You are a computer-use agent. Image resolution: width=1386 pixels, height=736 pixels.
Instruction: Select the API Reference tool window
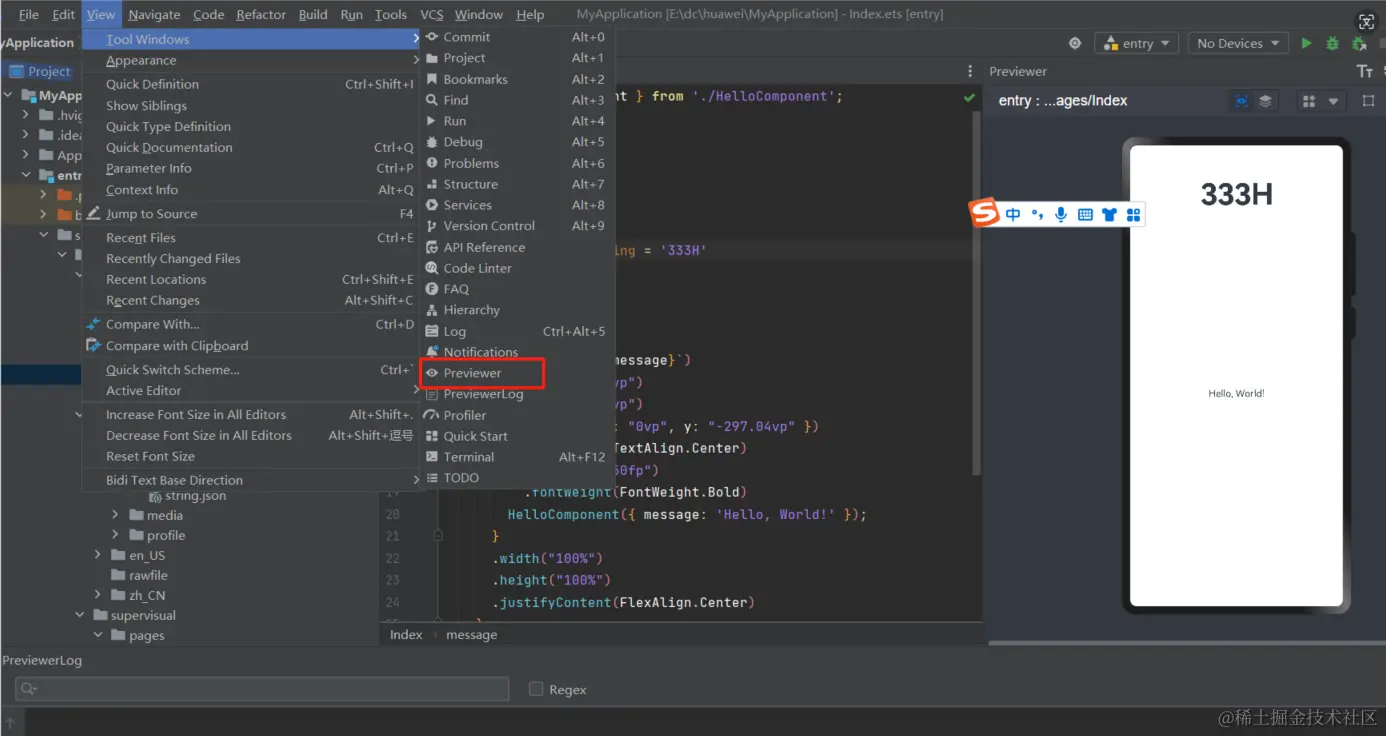[516, 247]
